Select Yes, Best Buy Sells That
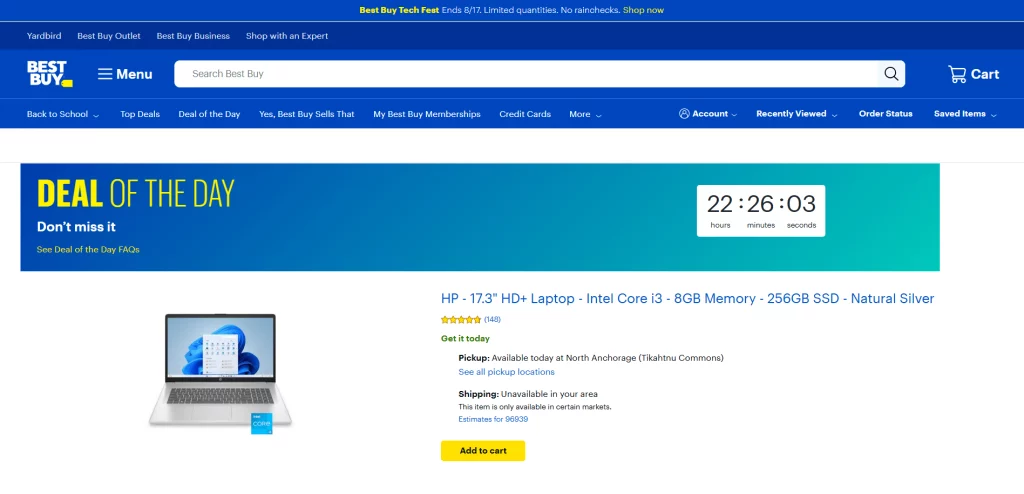Viewport: 1024px width, 494px height. coord(306,114)
